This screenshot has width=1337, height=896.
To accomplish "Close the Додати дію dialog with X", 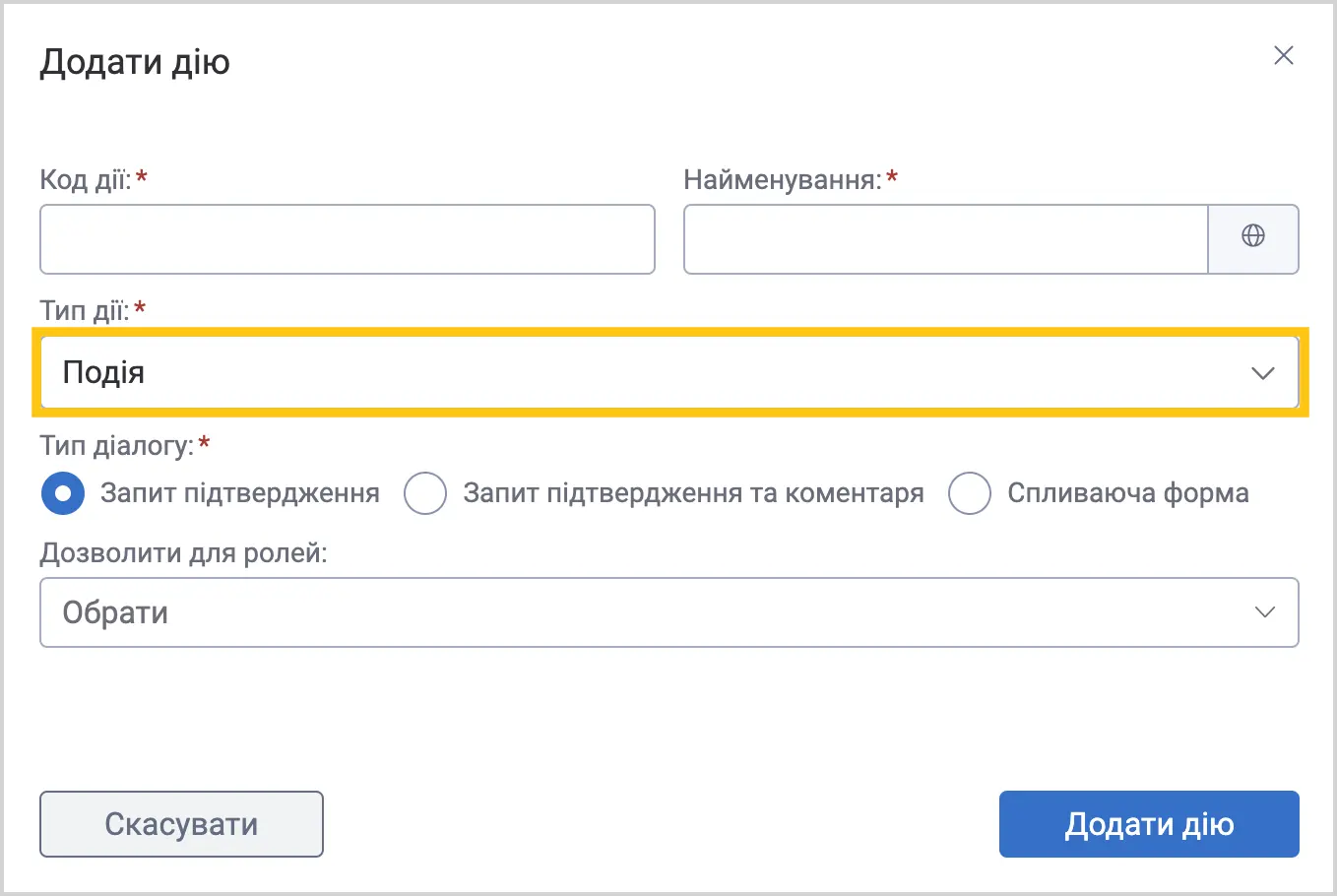I will click(1283, 55).
